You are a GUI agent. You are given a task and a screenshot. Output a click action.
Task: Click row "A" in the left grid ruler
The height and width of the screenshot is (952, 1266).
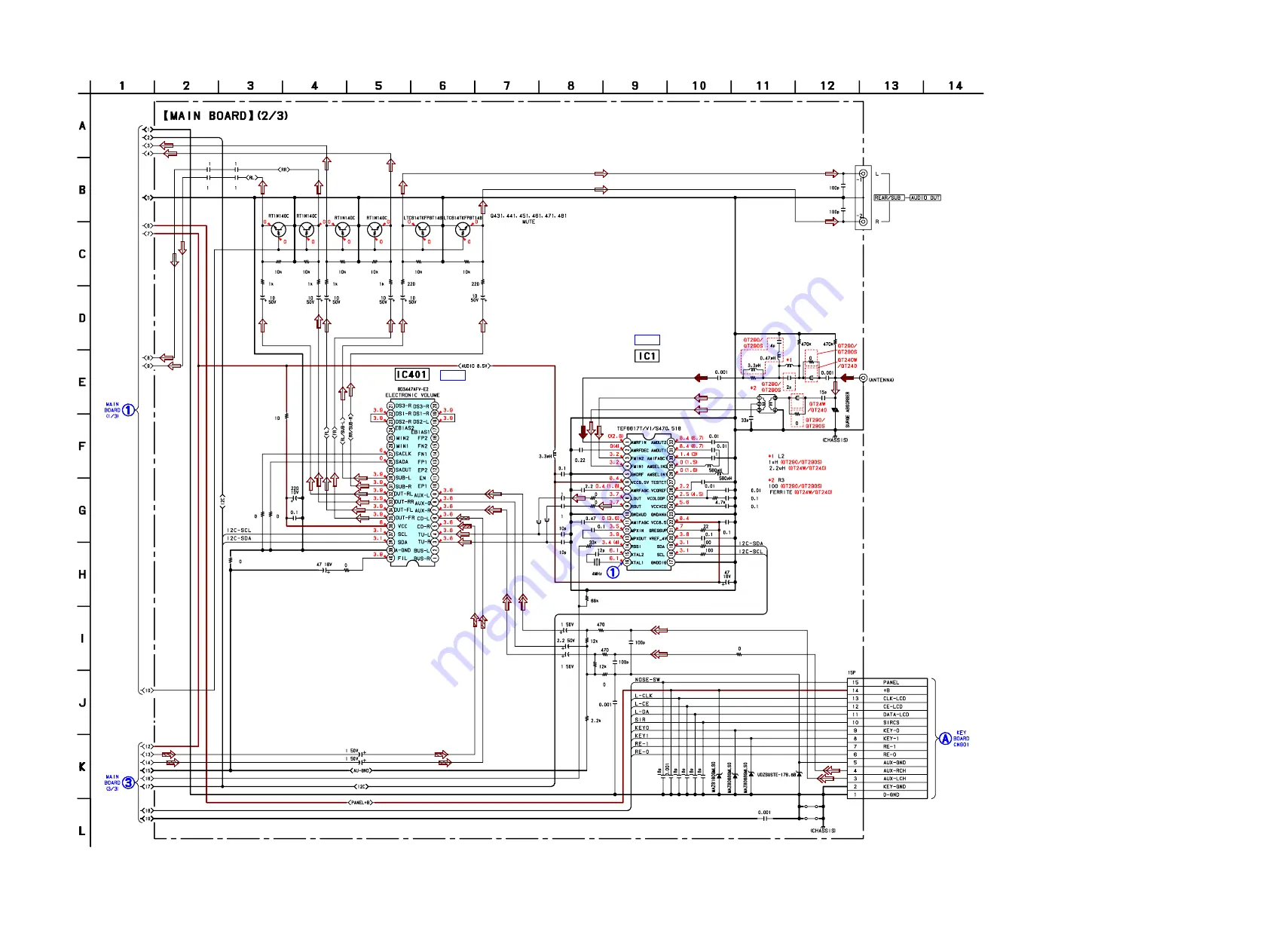82,126
